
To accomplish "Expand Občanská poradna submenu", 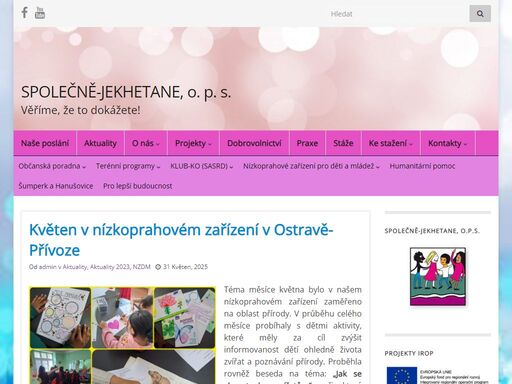I will point(52,166).
